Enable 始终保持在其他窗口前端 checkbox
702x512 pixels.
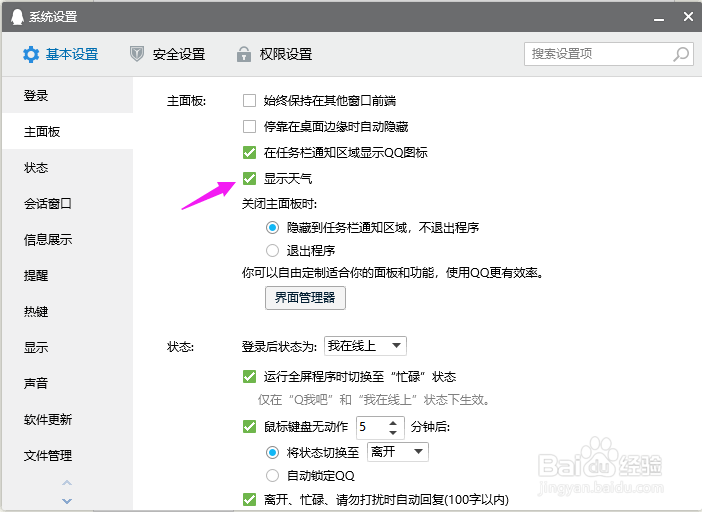(x=249, y=101)
